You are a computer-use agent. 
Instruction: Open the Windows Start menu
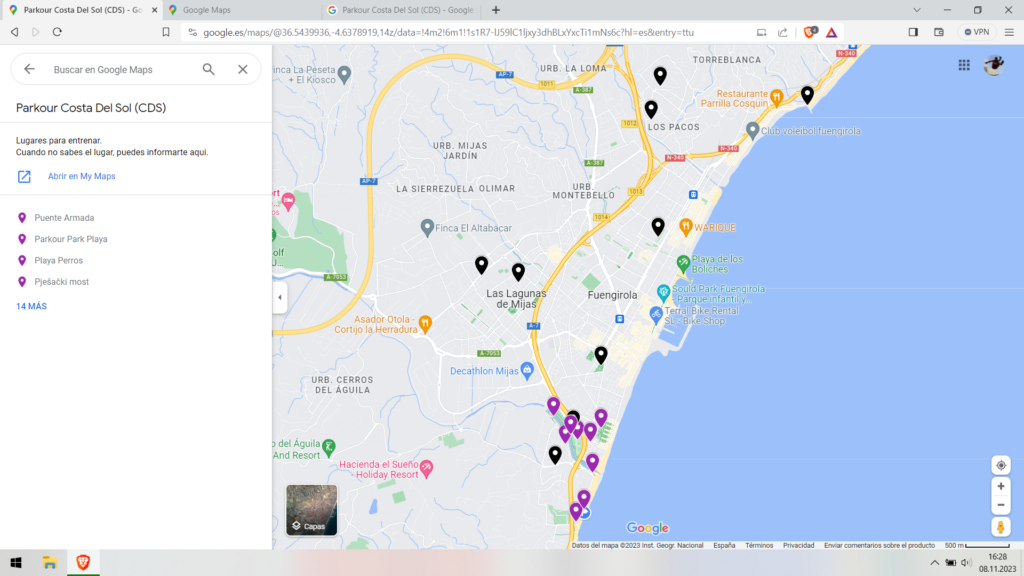(x=16, y=564)
